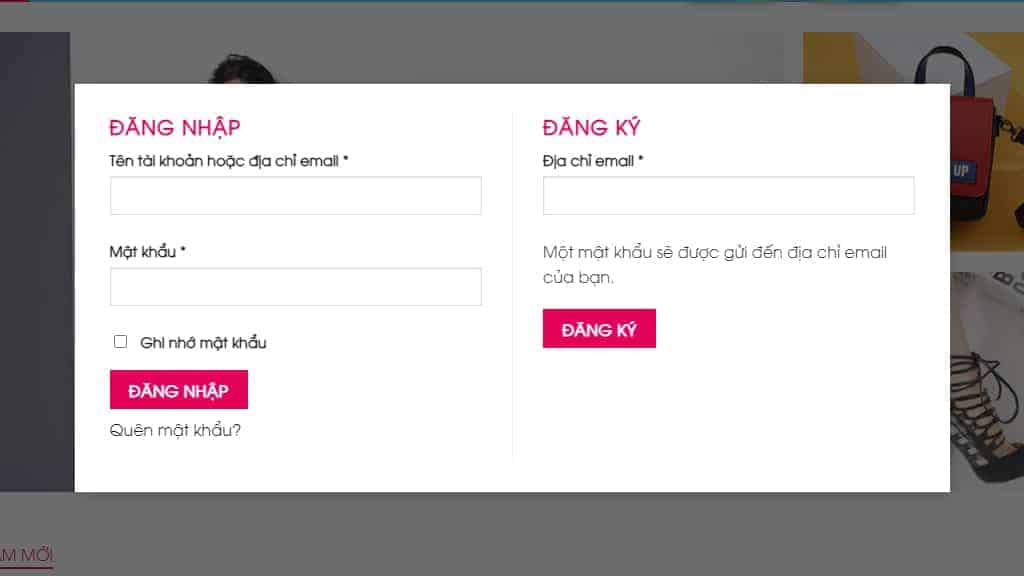Click the 'Địa chỉ email' registration field
The height and width of the screenshot is (576, 1024).
point(728,195)
